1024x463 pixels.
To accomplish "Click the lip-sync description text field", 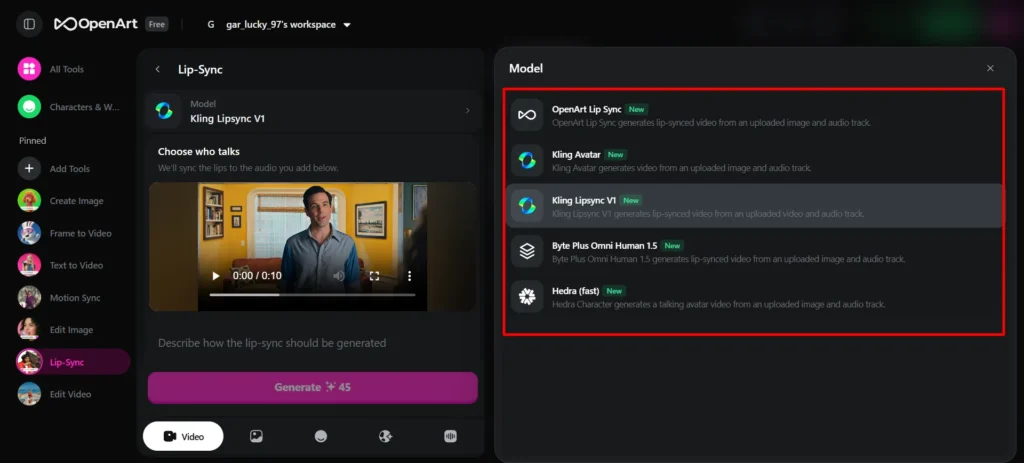I will point(312,343).
